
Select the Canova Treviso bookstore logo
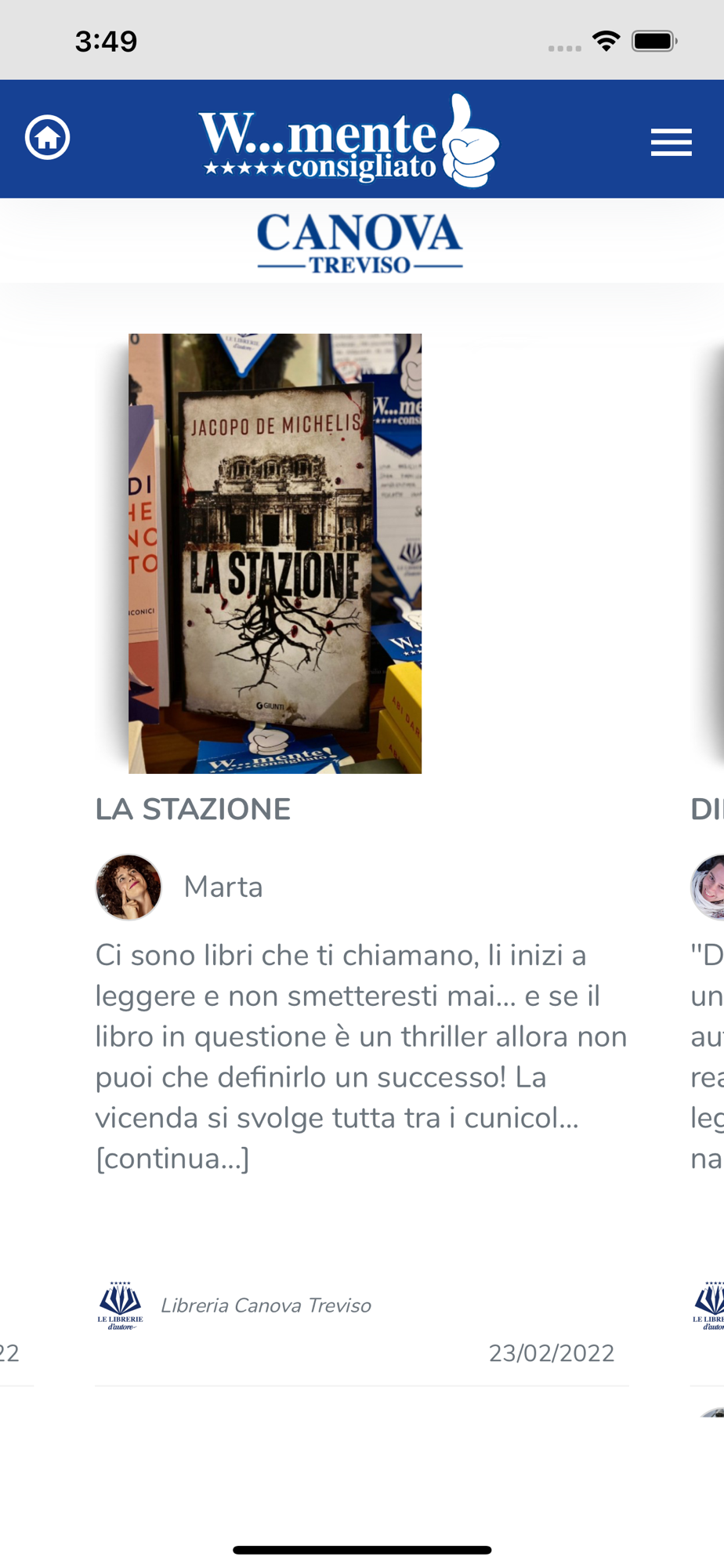(360, 242)
